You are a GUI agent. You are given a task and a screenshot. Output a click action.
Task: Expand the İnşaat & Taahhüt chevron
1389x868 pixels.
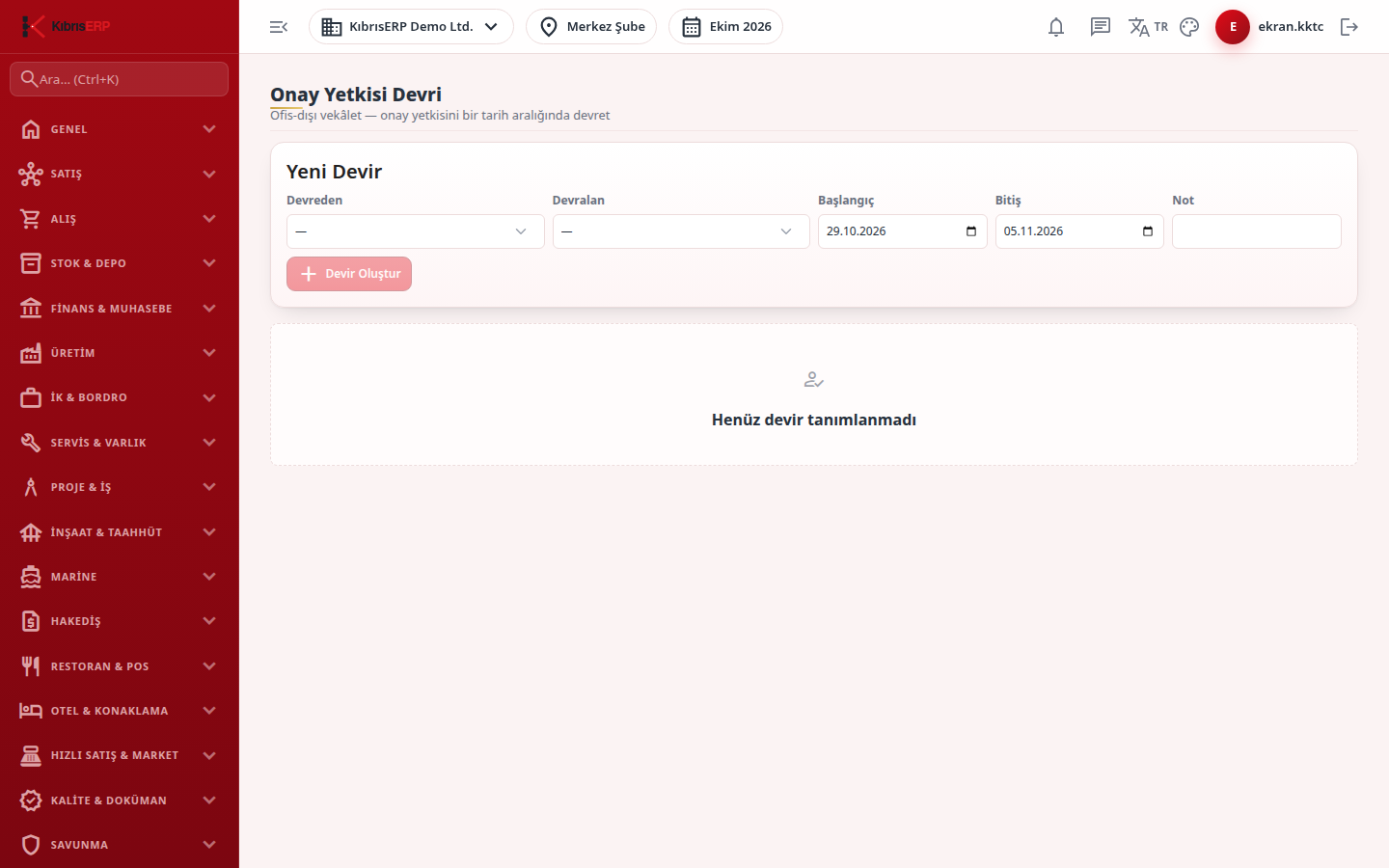pyautogui.click(x=209, y=532)
